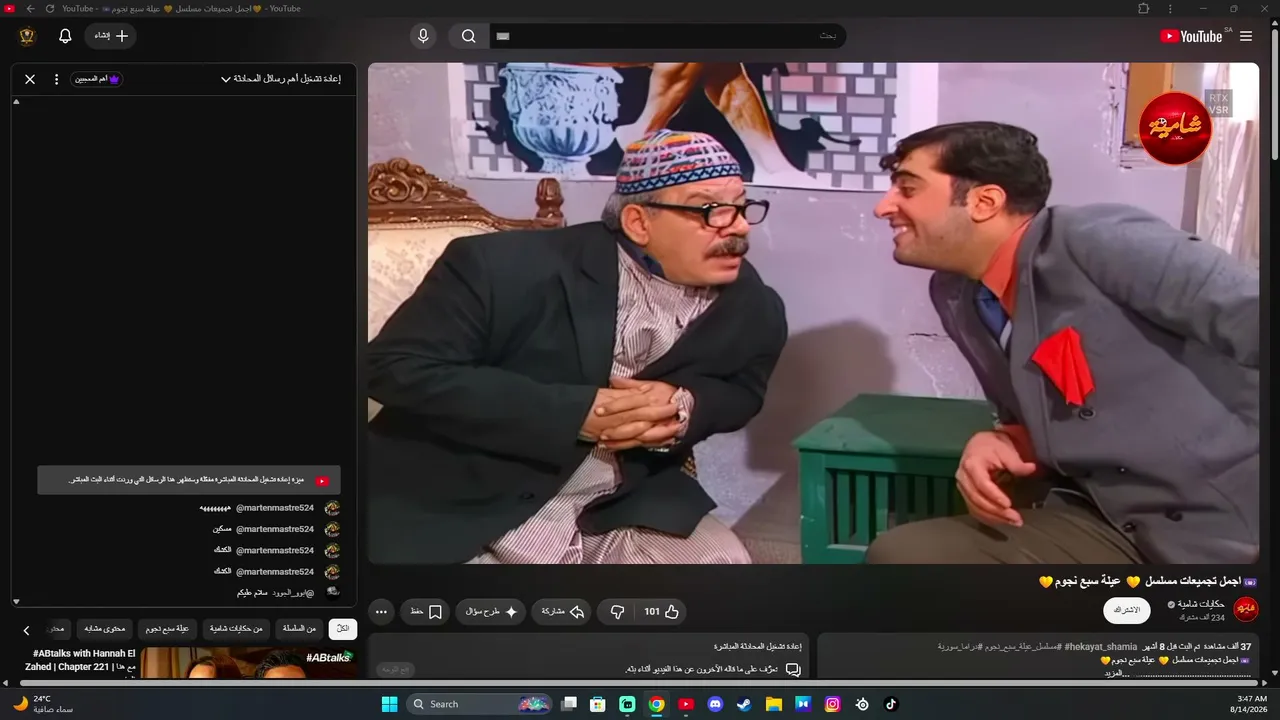Open Steam from the taskbar
1280x720 pixels.
tap(744, 704)
